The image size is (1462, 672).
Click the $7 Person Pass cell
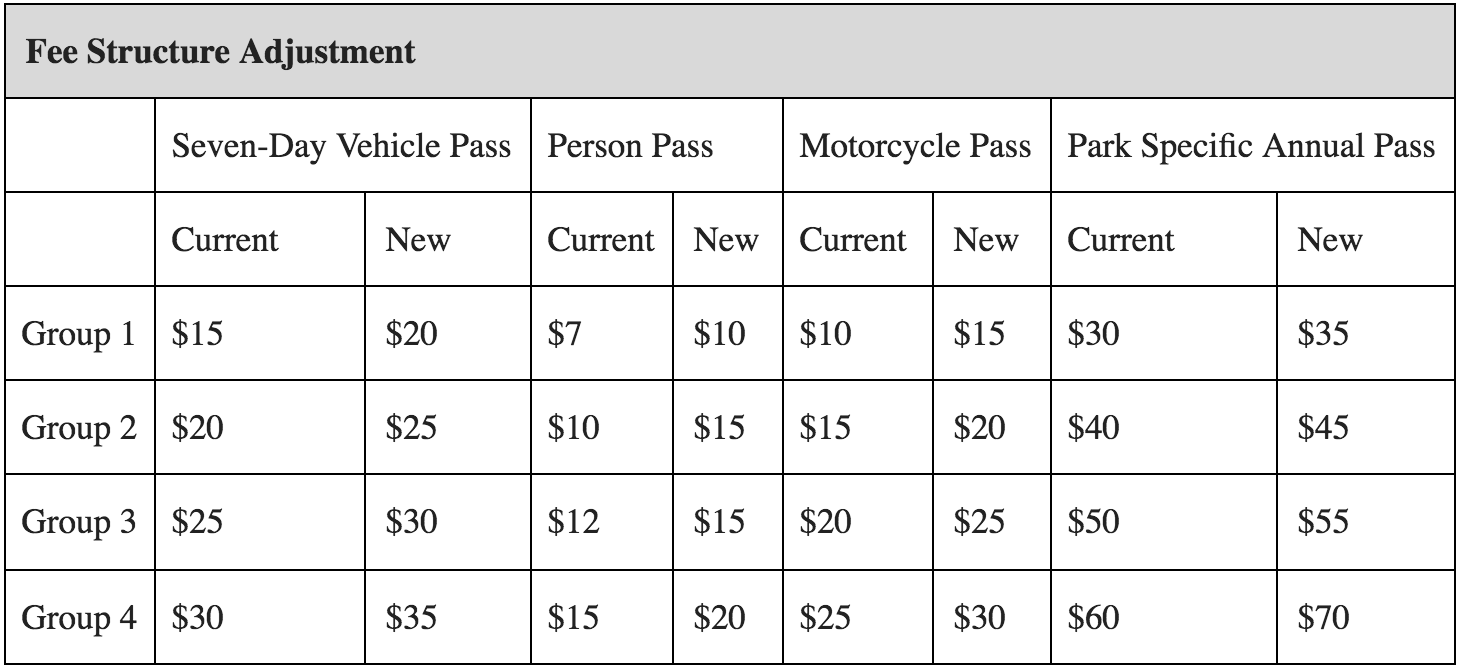click(x=564, y=334)
